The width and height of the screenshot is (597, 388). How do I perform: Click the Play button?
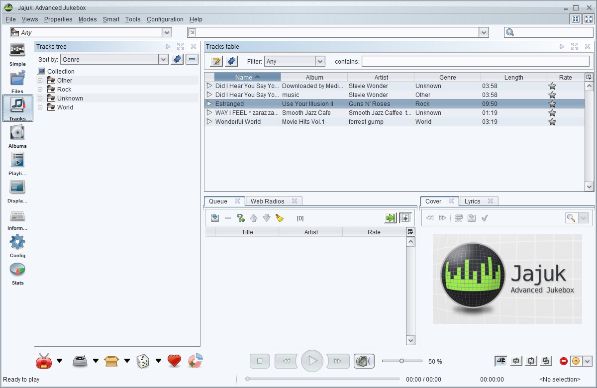pyautogui.click(x=312, y=361)
